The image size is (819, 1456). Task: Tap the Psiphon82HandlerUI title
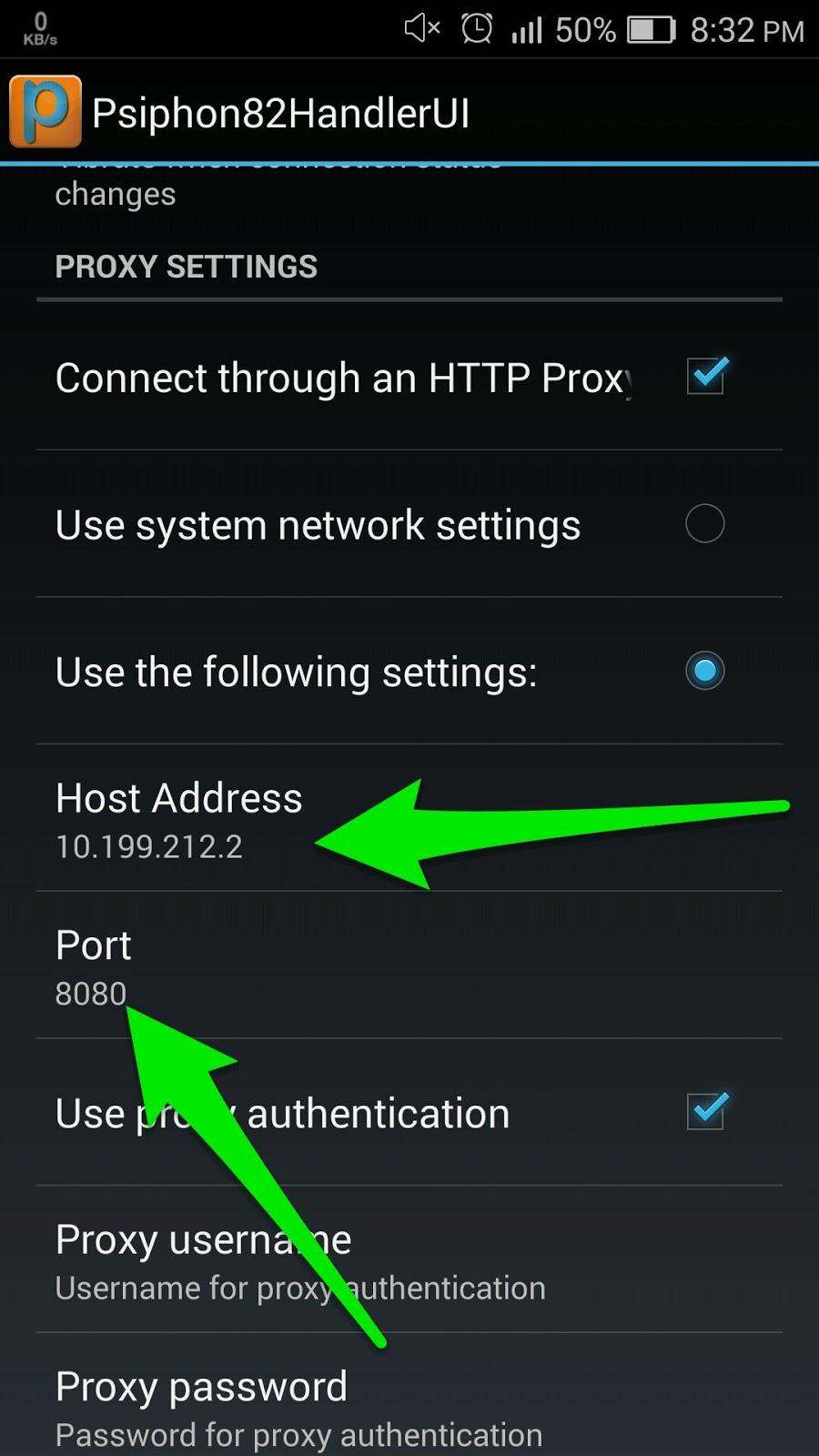click(281, 114)
